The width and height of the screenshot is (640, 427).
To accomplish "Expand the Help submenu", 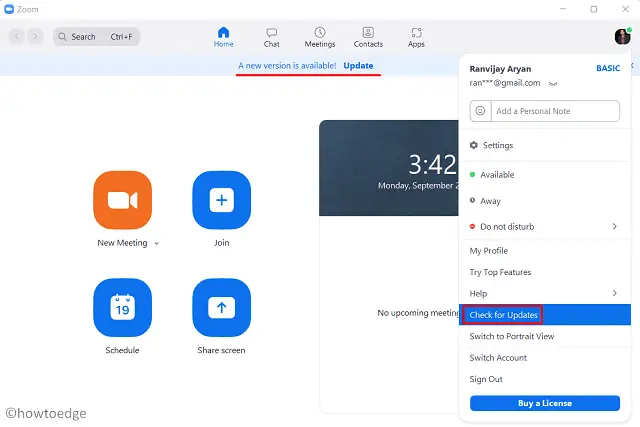I will 614,293.
